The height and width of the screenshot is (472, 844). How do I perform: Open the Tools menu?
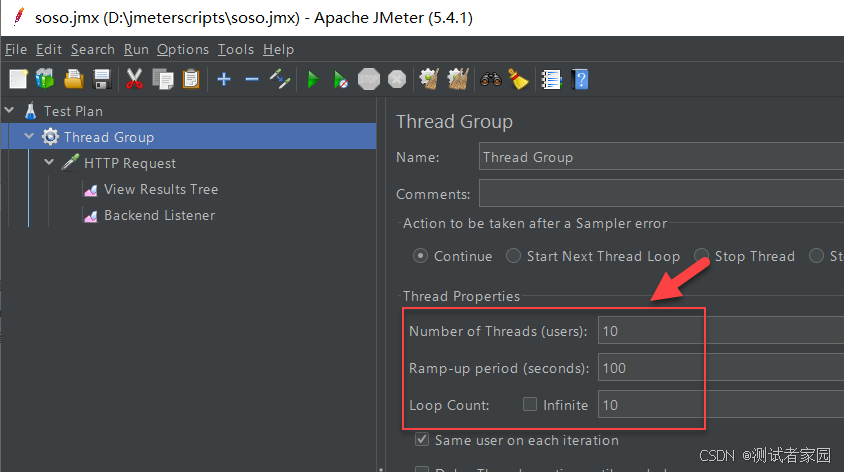coord(236,50)
